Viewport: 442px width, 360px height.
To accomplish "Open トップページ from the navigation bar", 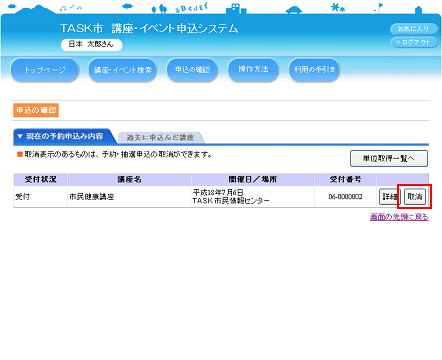I will [x=45, y=70].
